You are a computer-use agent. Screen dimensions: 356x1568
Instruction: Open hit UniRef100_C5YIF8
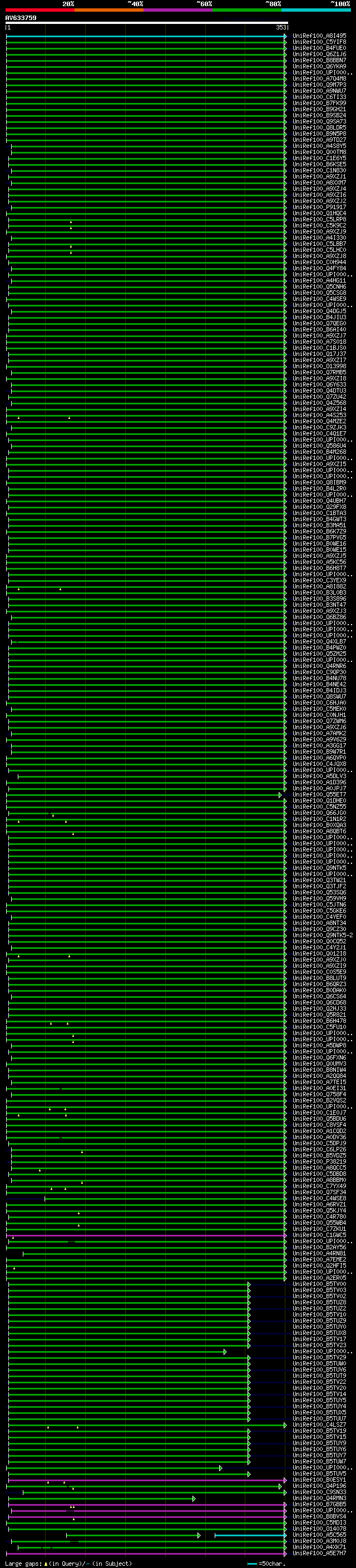point(319,42)
